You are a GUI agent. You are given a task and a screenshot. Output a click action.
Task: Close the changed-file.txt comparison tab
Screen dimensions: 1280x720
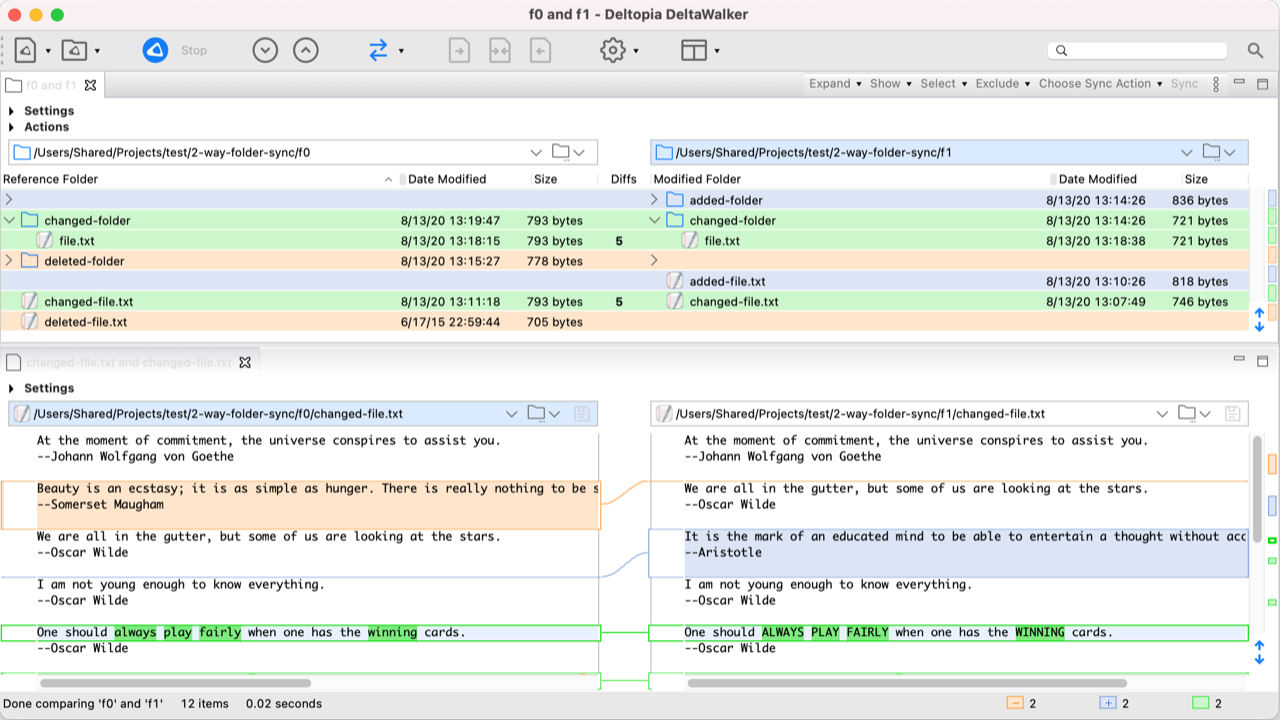245,362
